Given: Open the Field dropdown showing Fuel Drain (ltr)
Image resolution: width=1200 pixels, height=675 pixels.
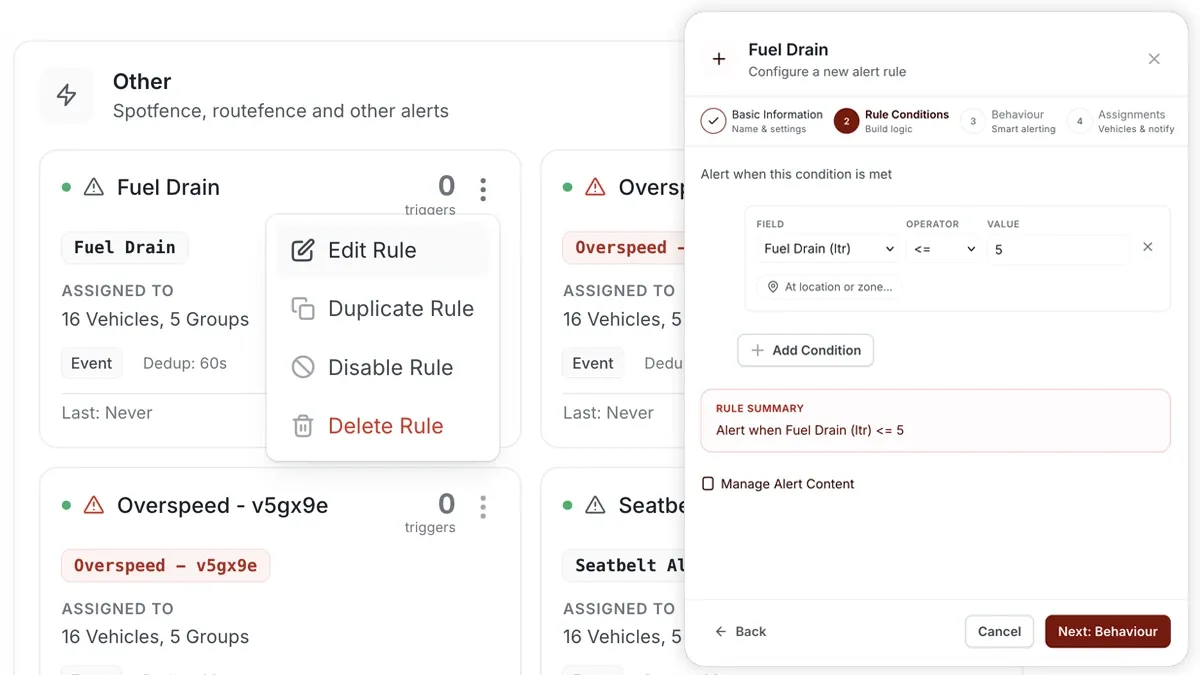Looking at the screenshot, I should point(828,249).
